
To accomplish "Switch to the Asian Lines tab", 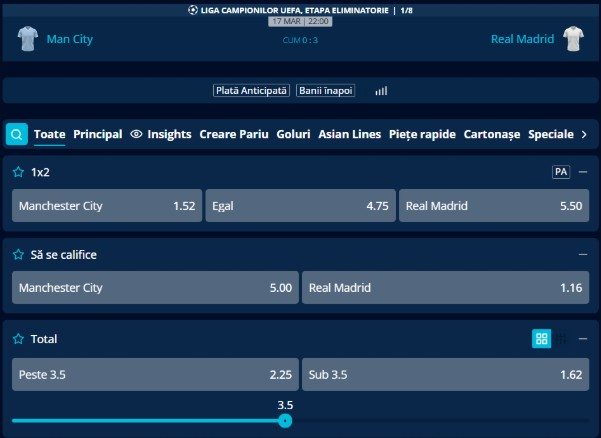I will [x=349, y=134].
